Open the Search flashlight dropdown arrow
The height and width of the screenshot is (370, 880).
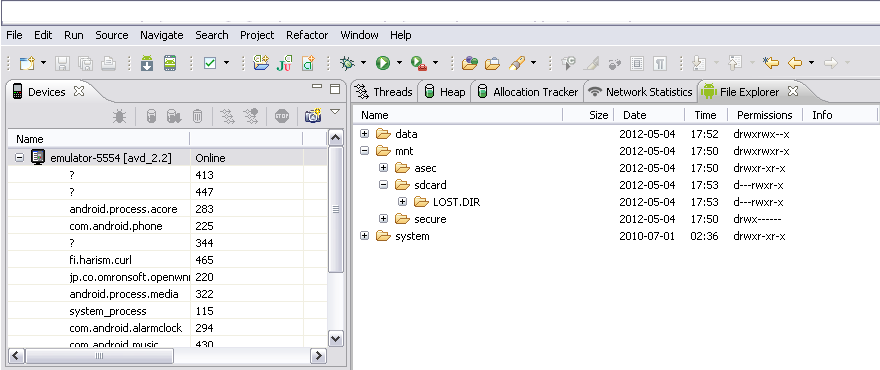(533, 63)
